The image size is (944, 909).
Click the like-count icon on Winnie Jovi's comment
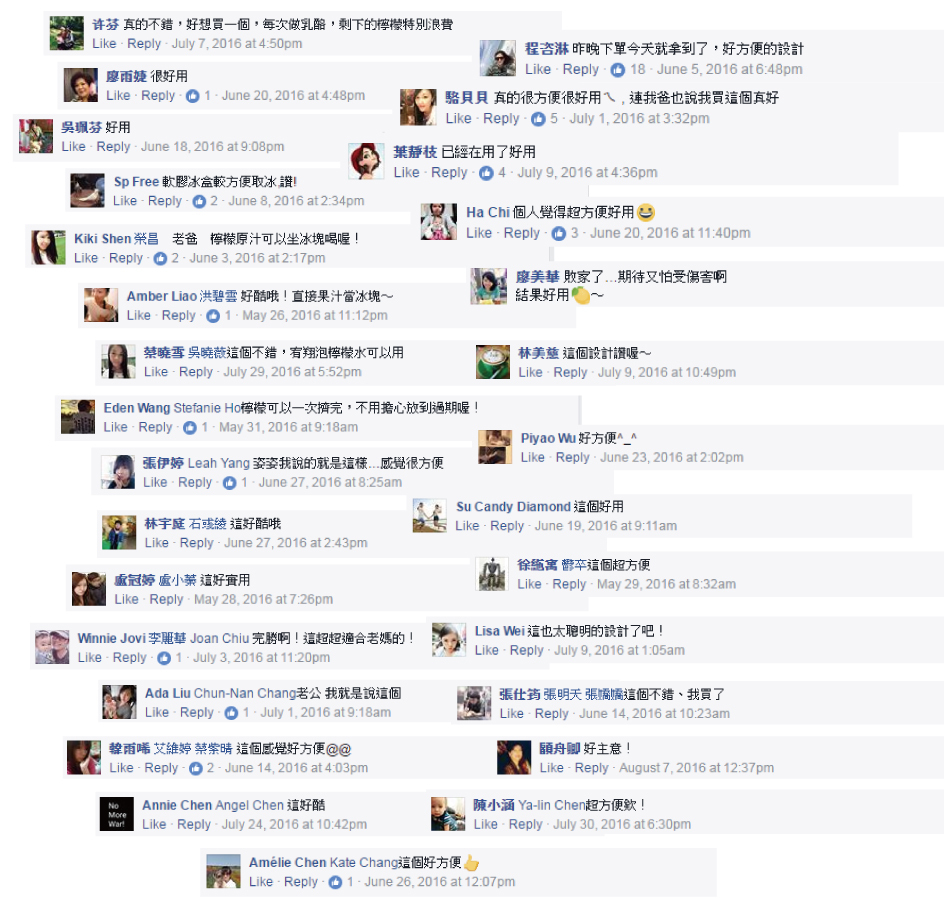click(164, 659)
